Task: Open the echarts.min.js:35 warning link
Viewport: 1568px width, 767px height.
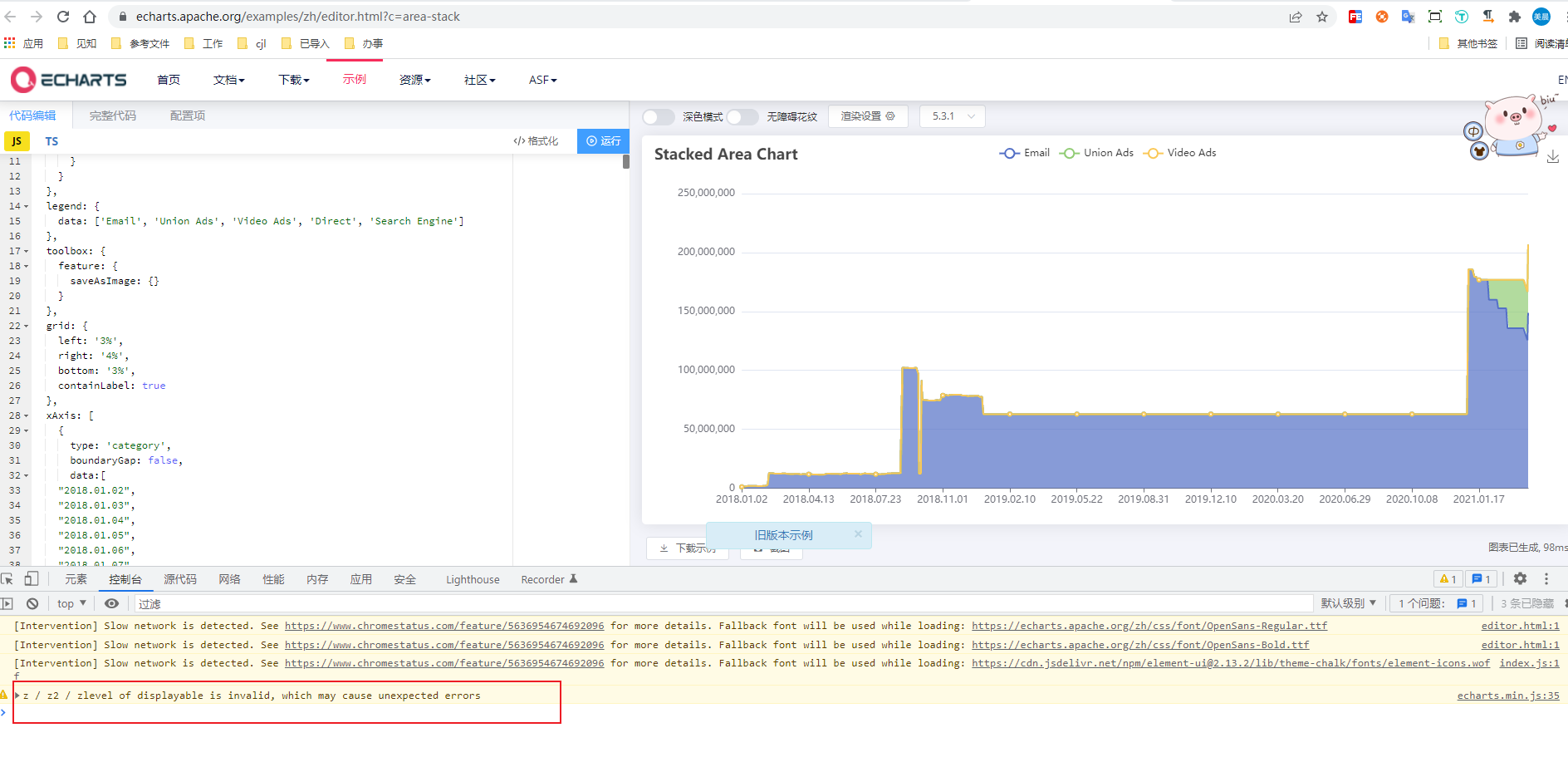Action: tap(1507, 695)
